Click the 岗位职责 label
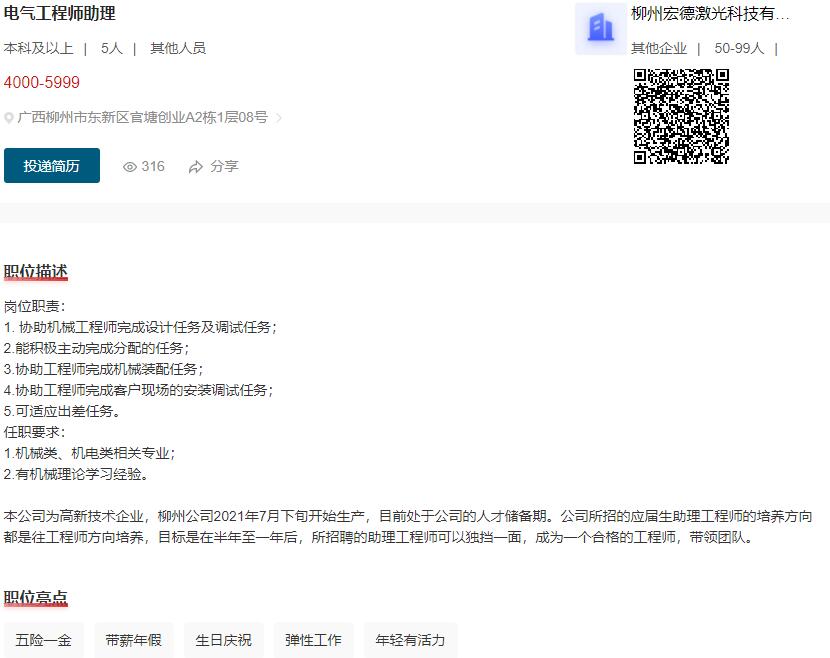The width and height of the screenshot is (830, 658). coord(34,306)
